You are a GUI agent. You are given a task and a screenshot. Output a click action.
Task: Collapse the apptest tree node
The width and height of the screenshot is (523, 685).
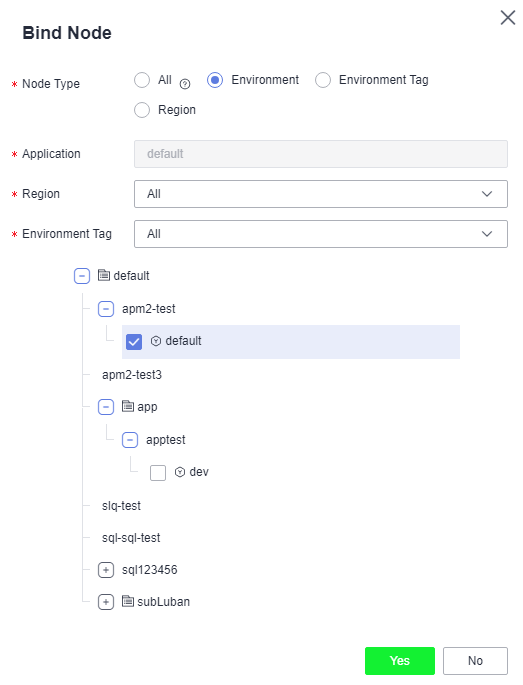pos(130,440)
